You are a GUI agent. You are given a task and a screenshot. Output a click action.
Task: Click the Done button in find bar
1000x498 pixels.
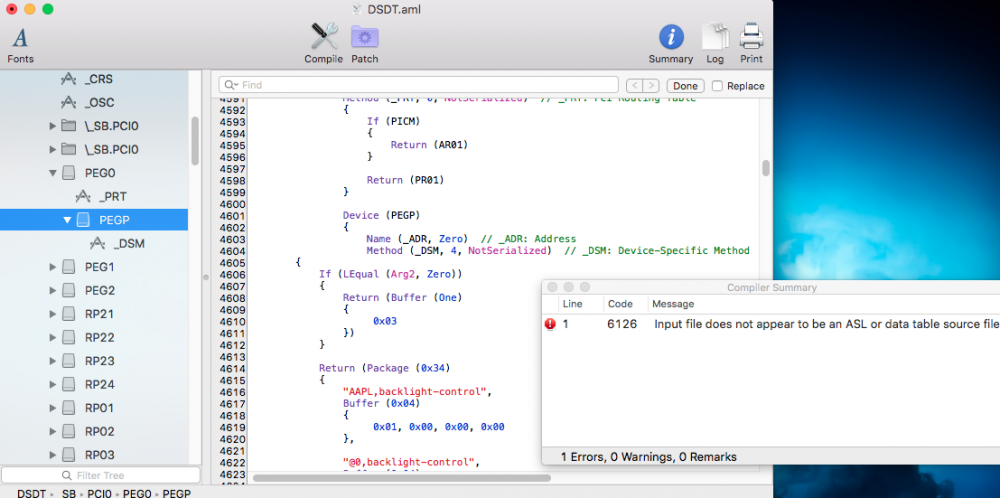[686, 85]
